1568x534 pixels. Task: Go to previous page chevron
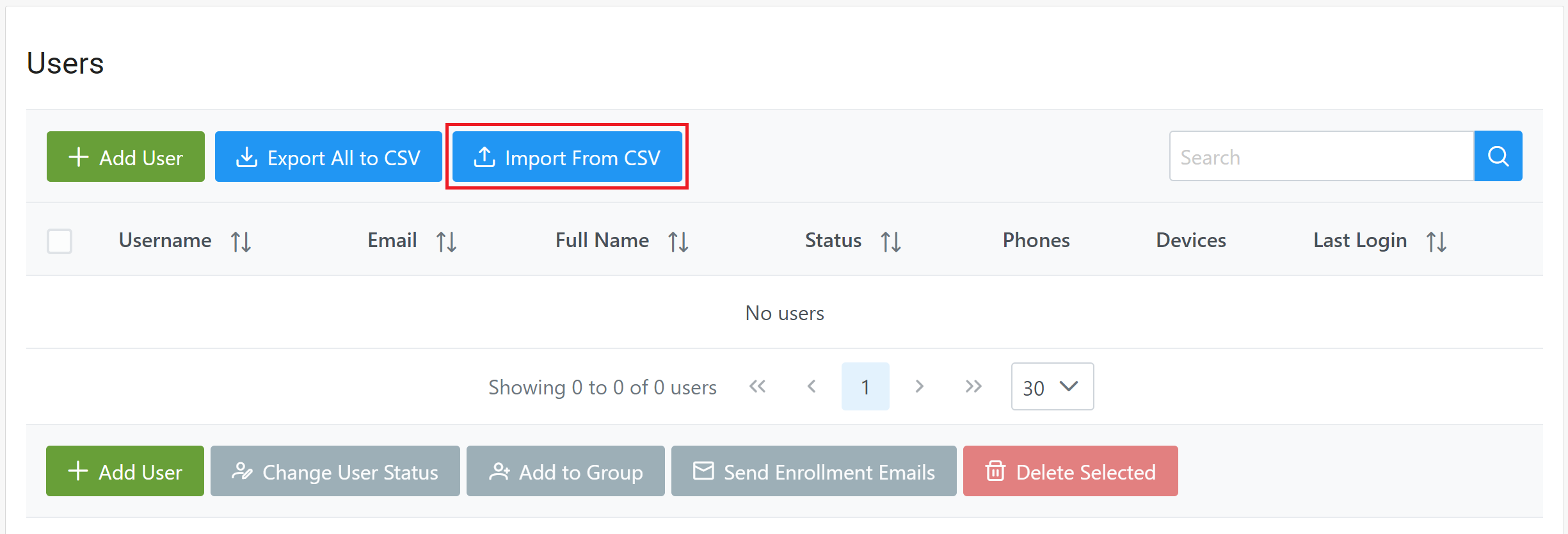pyautogui.click(x=812, y=386)
